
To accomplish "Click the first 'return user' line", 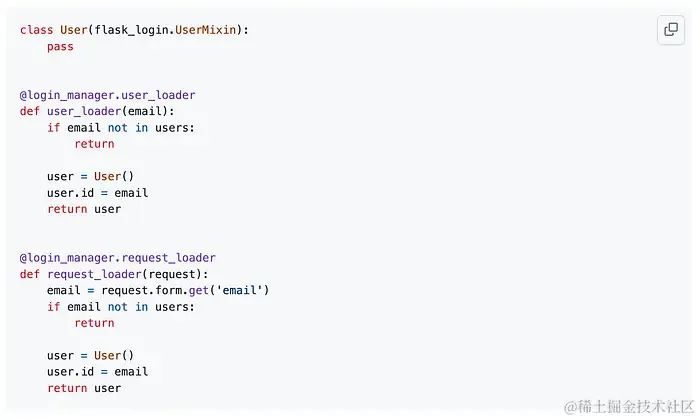I will coord(84,209).
